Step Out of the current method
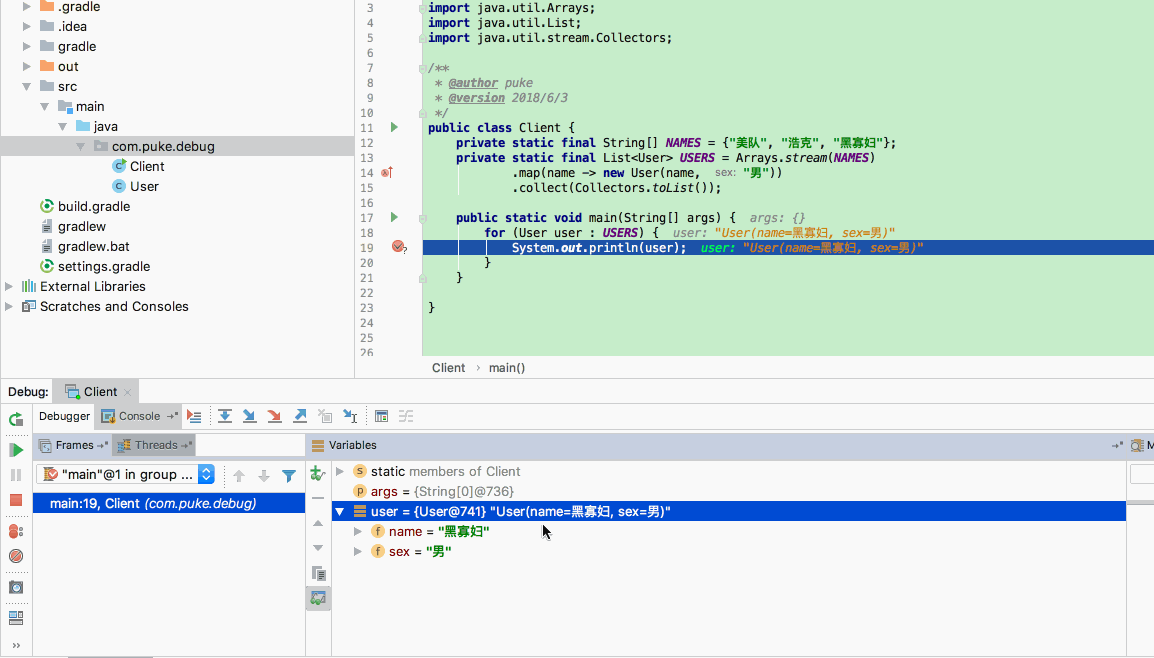Image resolution: width=1154 pixels, height=658 pixels. pos(300,415)
